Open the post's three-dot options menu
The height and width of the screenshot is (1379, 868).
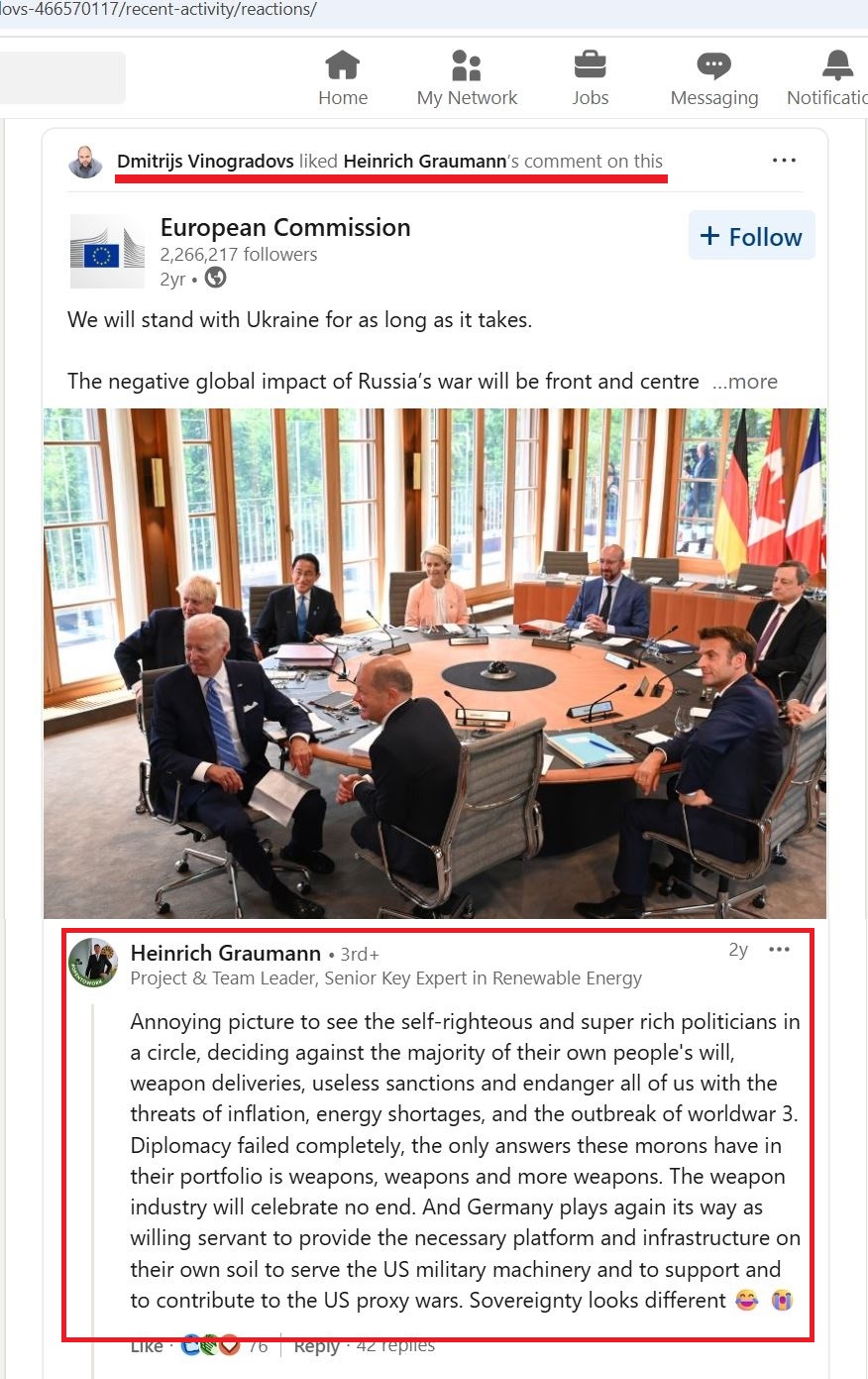(784, 161)
